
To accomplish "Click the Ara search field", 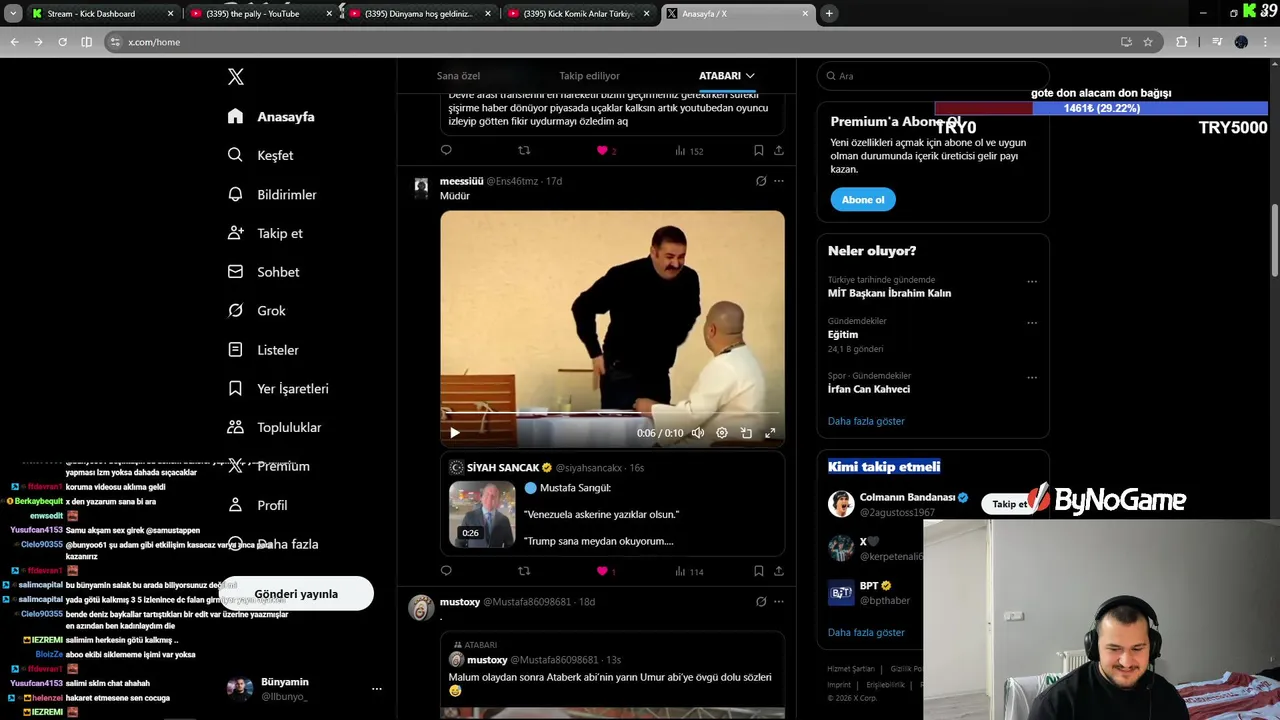I will tap(933, 76).
